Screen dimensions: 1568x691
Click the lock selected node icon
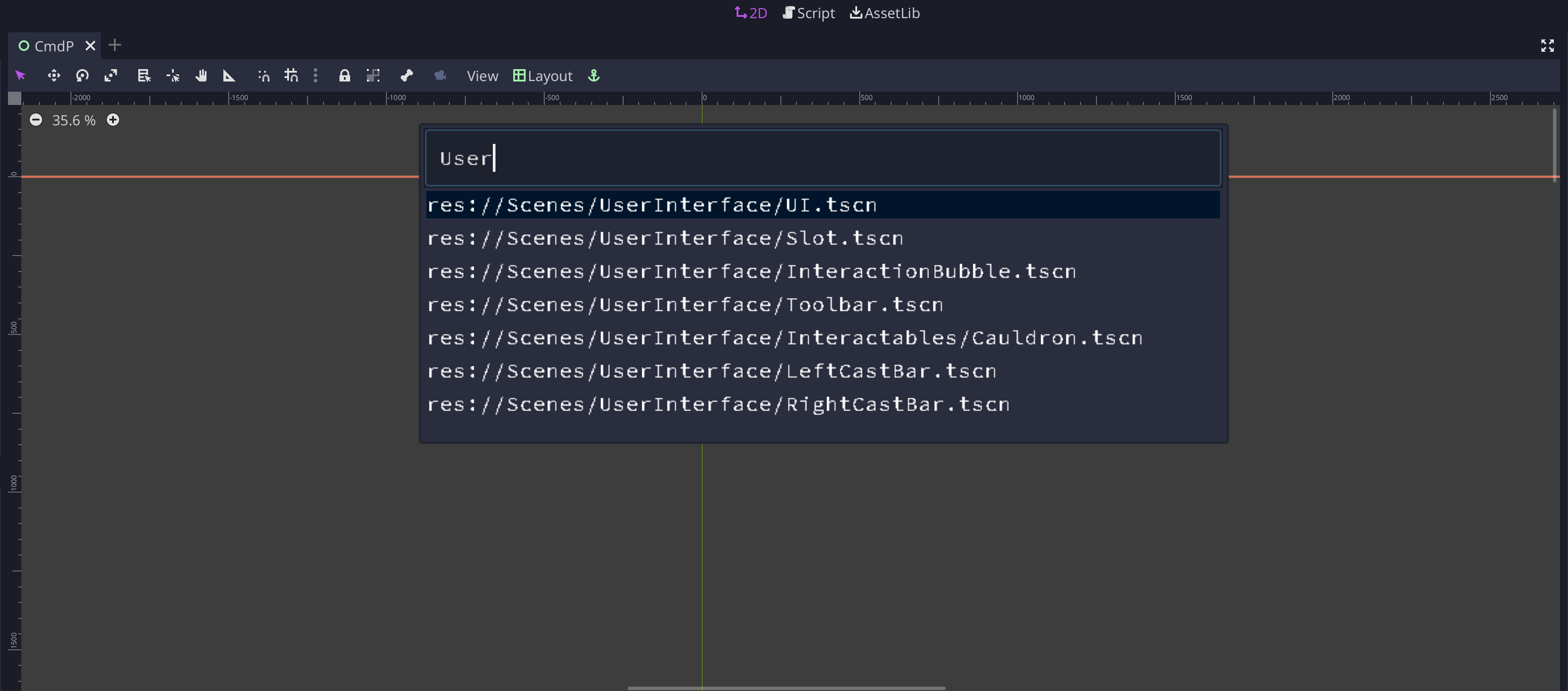tap(344, 76)
